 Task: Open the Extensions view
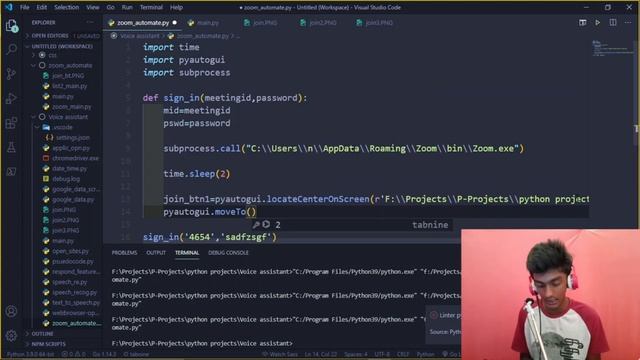click(11, 123)
